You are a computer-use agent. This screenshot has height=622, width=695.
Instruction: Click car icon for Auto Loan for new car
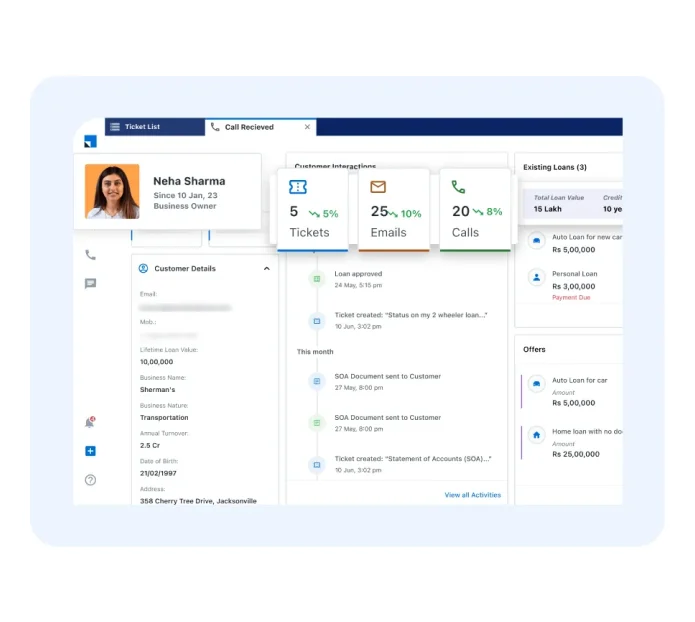click(536, 241)
